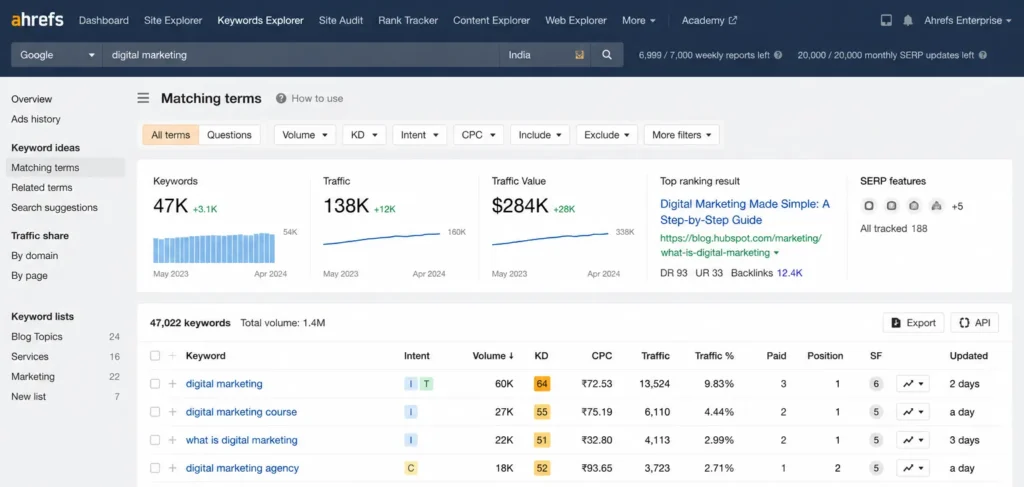The height and width of the screenshot is (487, 1024).
Task: Open Academy external link
Action: point(709,20)
